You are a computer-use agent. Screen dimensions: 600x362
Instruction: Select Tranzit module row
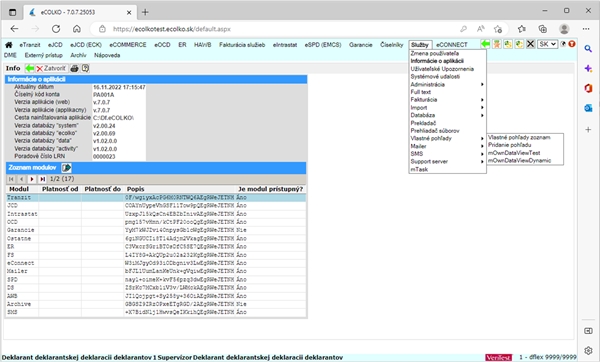pyautogui.click(x=156, y=197)
